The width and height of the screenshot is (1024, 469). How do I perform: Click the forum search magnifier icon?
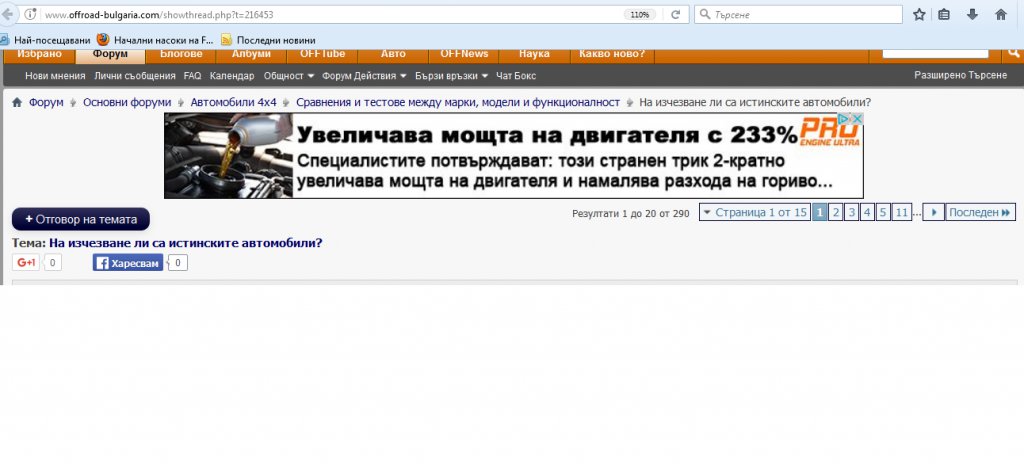click(1014, 52)
